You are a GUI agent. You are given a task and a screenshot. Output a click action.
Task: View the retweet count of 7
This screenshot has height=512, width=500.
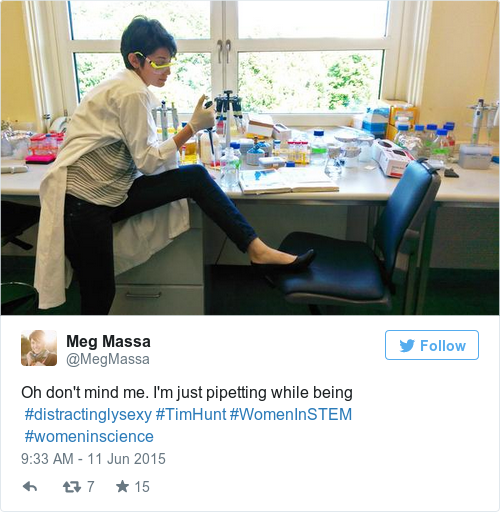pos(91,487)
